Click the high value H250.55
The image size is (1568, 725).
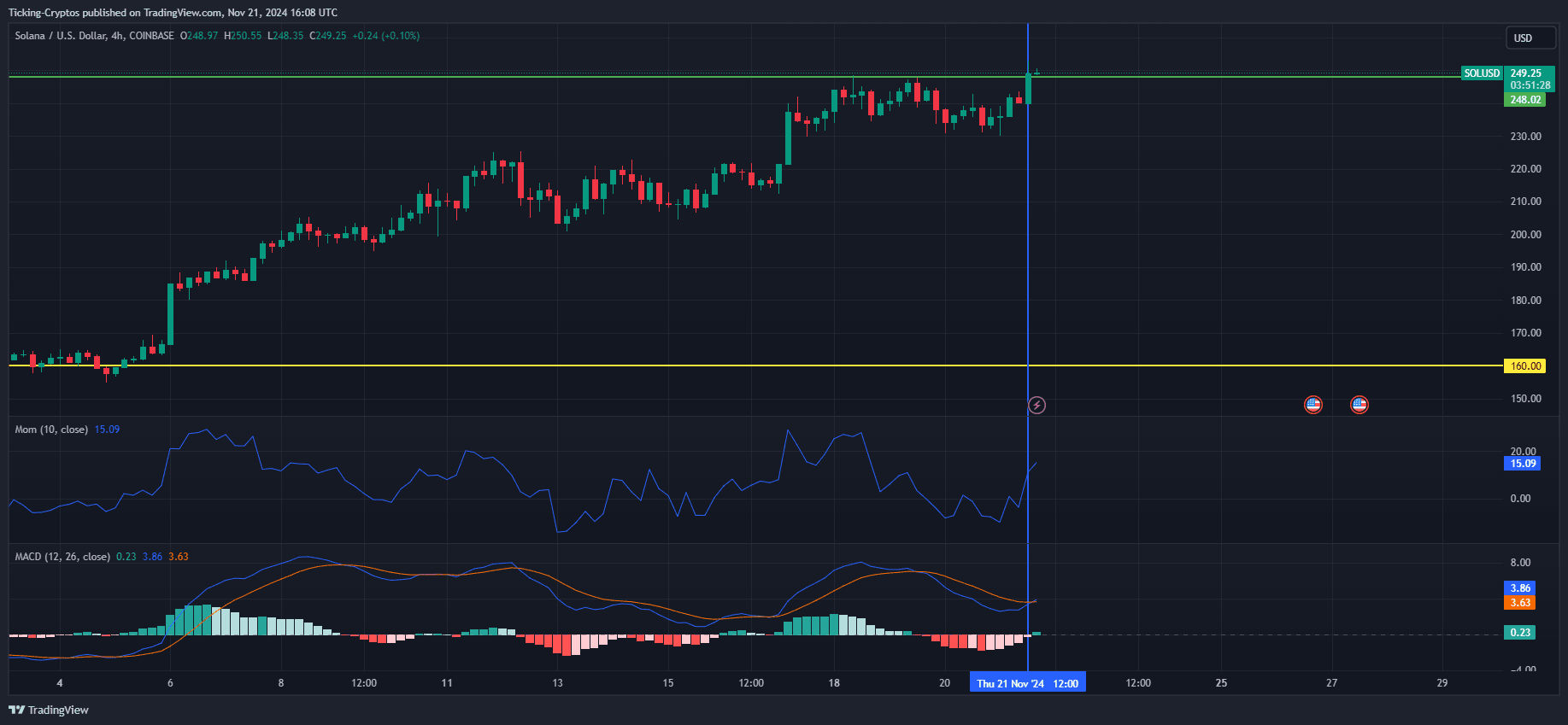point(243,36)
